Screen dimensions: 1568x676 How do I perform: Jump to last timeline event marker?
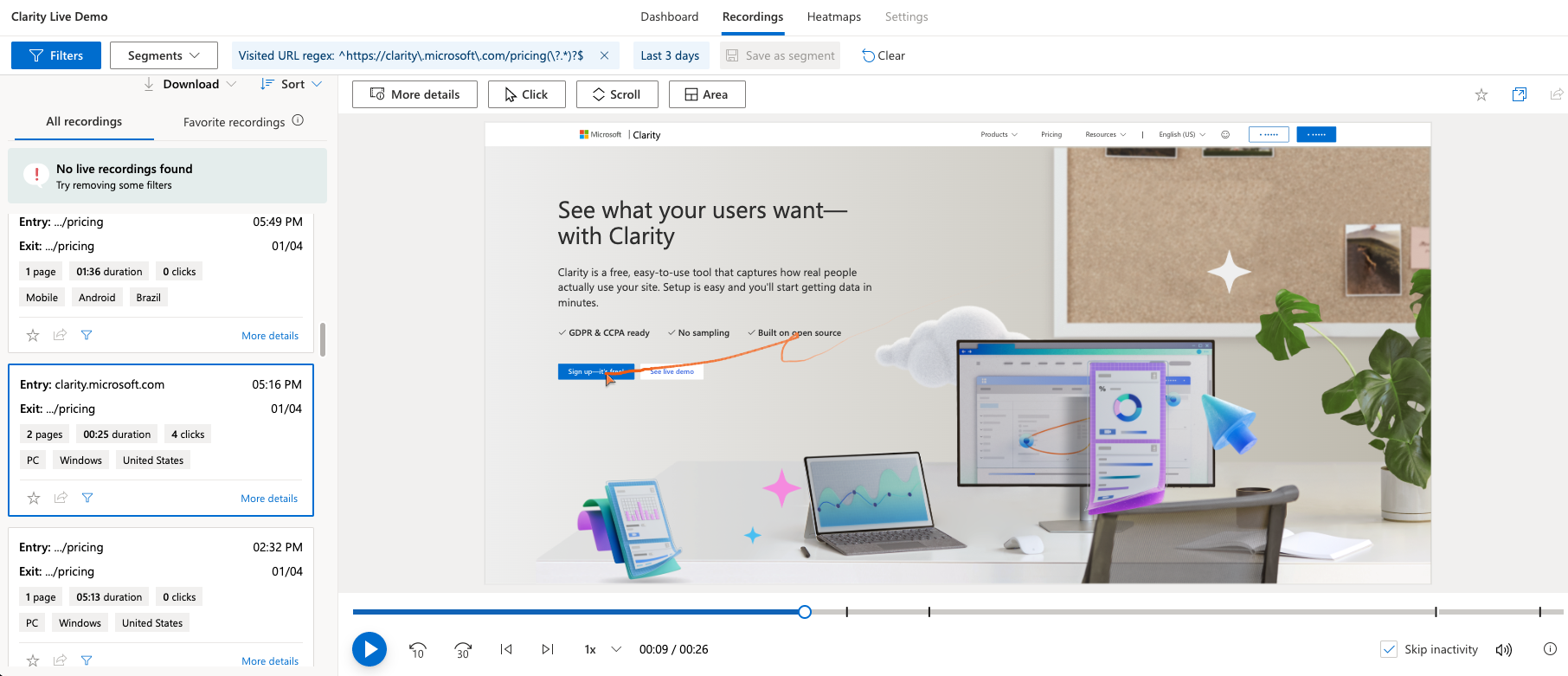point(1540,612)
